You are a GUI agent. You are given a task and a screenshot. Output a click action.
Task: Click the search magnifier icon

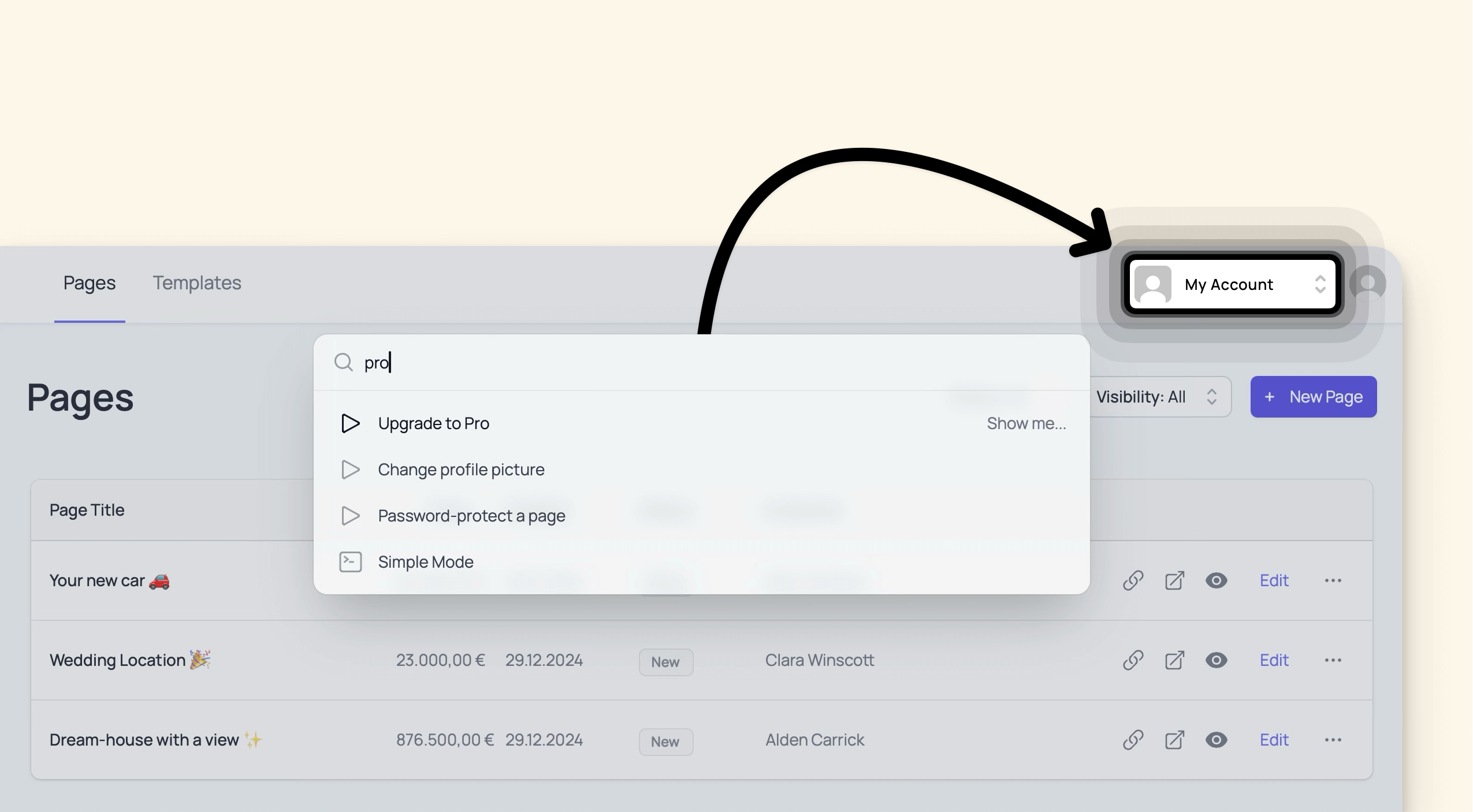[344, 363]
